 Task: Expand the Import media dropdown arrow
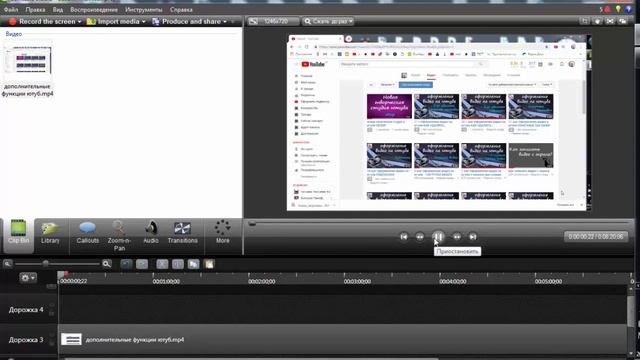tap(144, 22)
